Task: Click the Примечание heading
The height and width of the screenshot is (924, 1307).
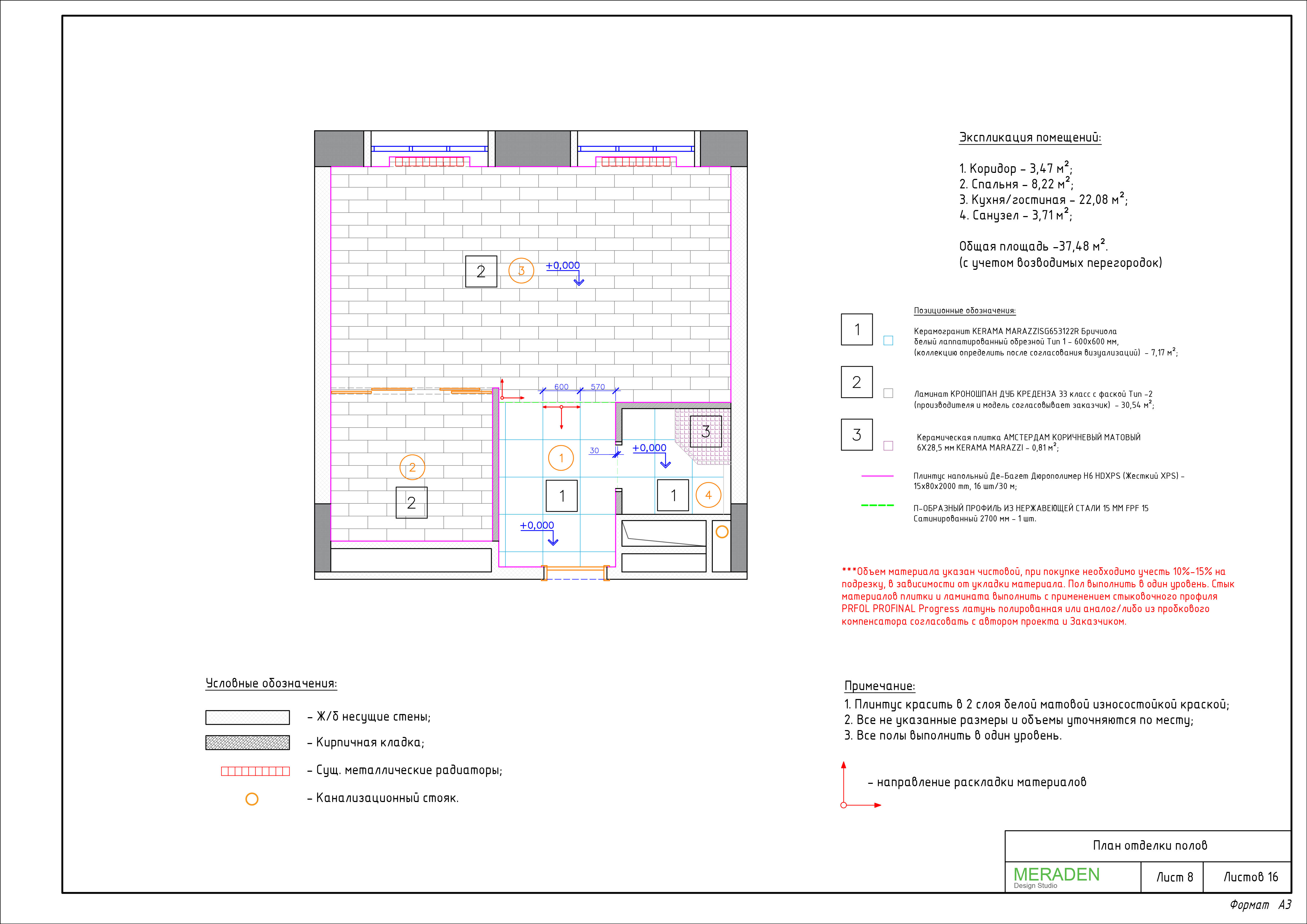Action: (x=880, y=686)
